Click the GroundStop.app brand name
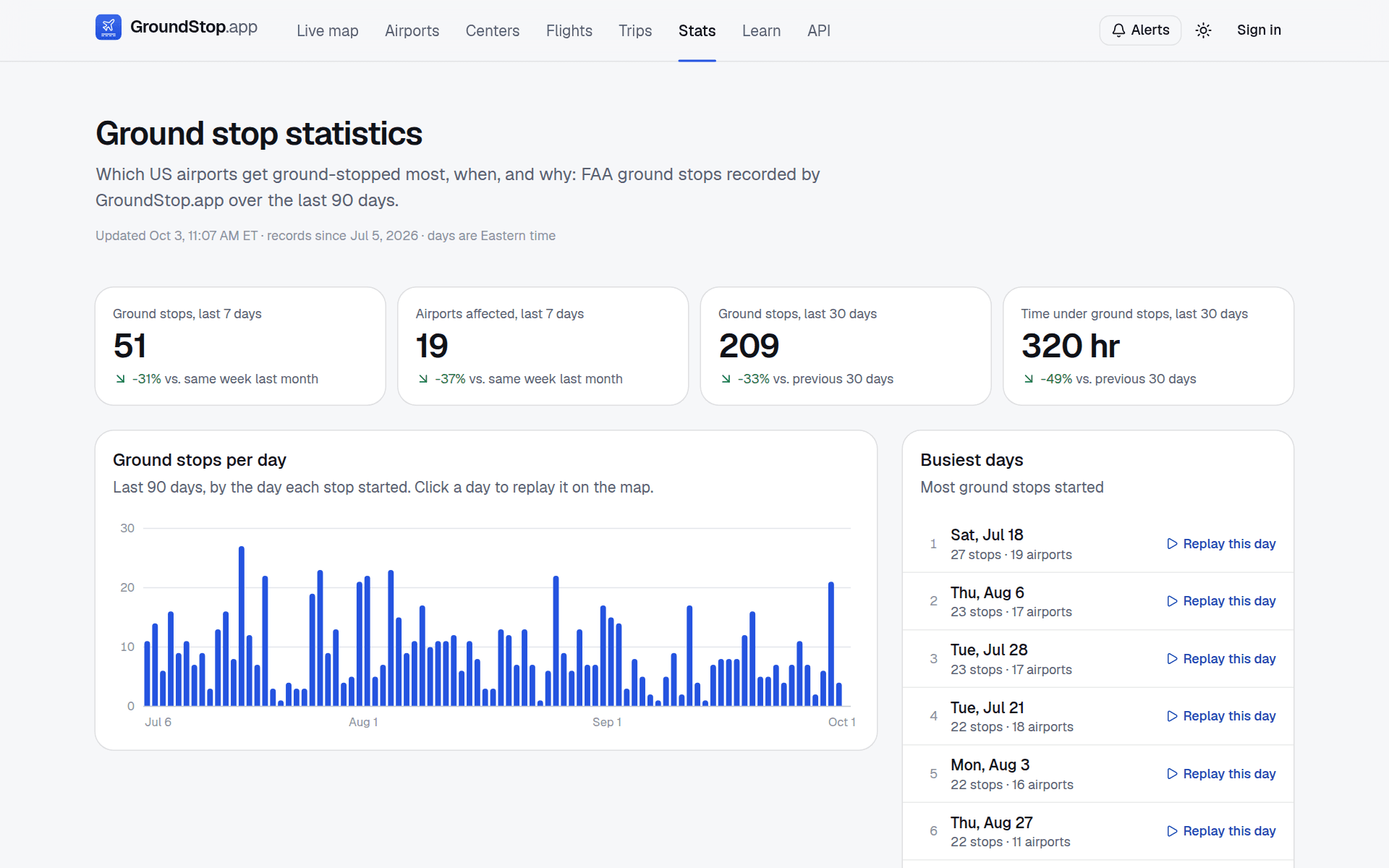The image size is (1389, 868). (x=194, y=27)
